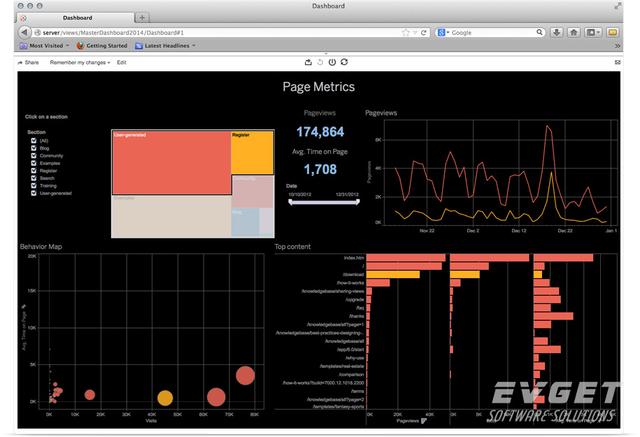Open the address bar history dropdown arrow
640x437 pixels.
coord(415,32)
